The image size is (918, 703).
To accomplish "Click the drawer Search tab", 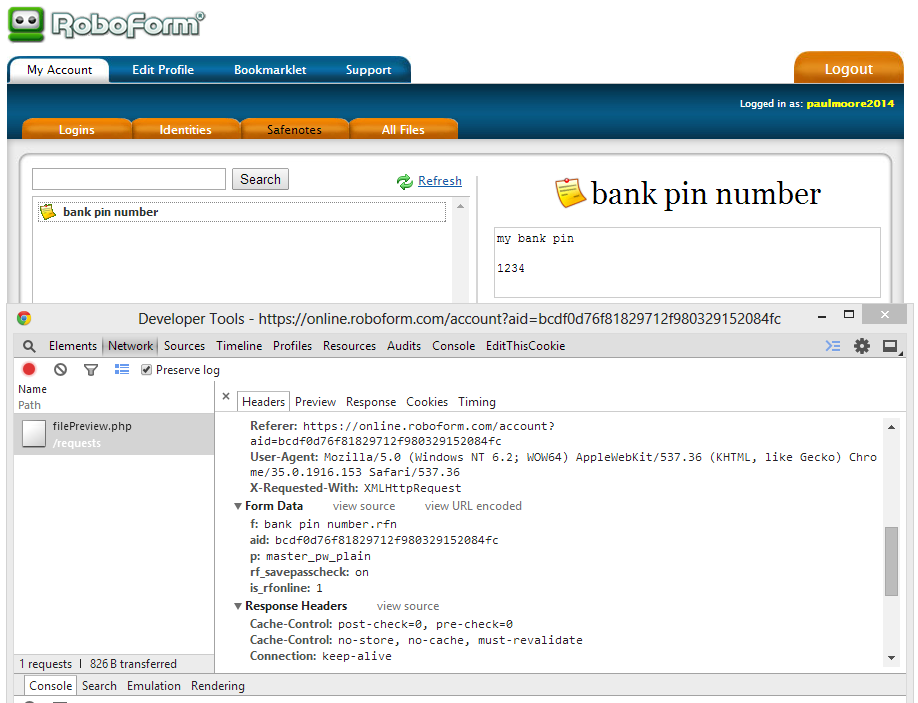I will (99, 685).
